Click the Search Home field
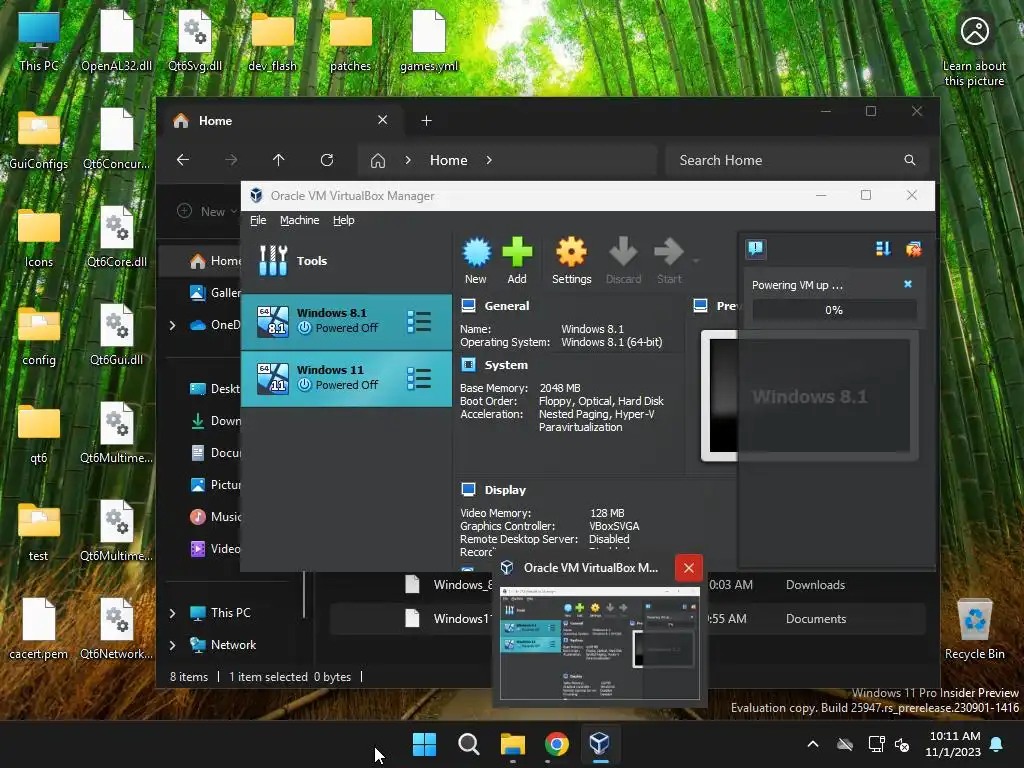The height and width of the screenshot is (768, 1024). (x=797, y=161)
